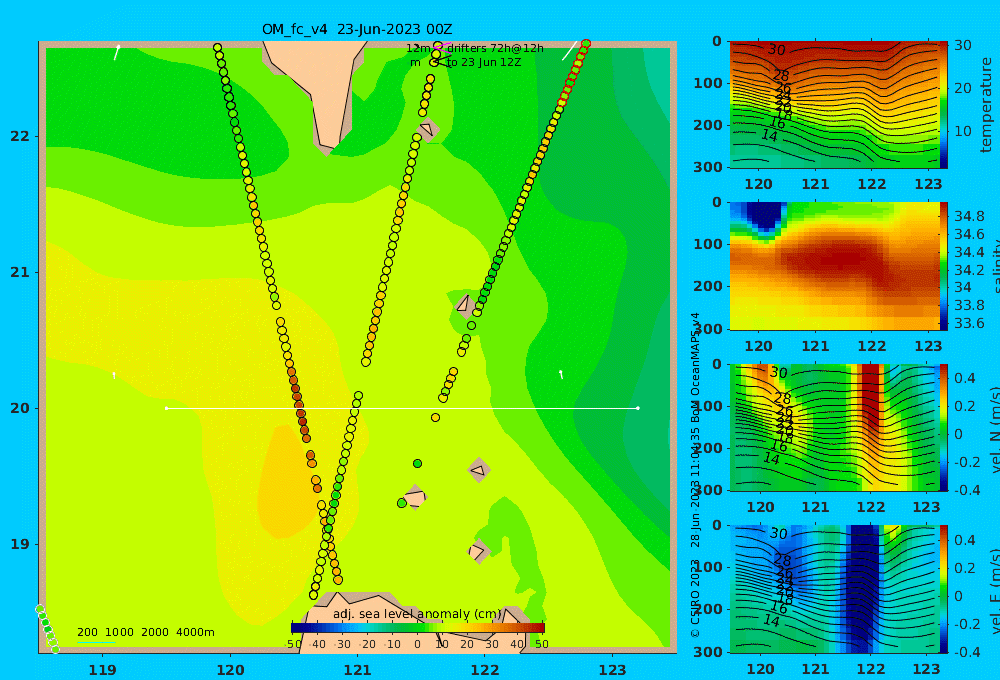Click the '100' depth label of salinity panel
This screenshot has height=680, width=1000.
[708, 244]
